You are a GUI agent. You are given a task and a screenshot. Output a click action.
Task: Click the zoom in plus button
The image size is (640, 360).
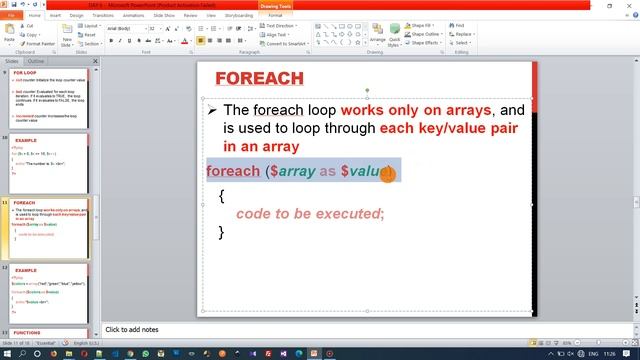pyautogui.click(x=625, y=343)
